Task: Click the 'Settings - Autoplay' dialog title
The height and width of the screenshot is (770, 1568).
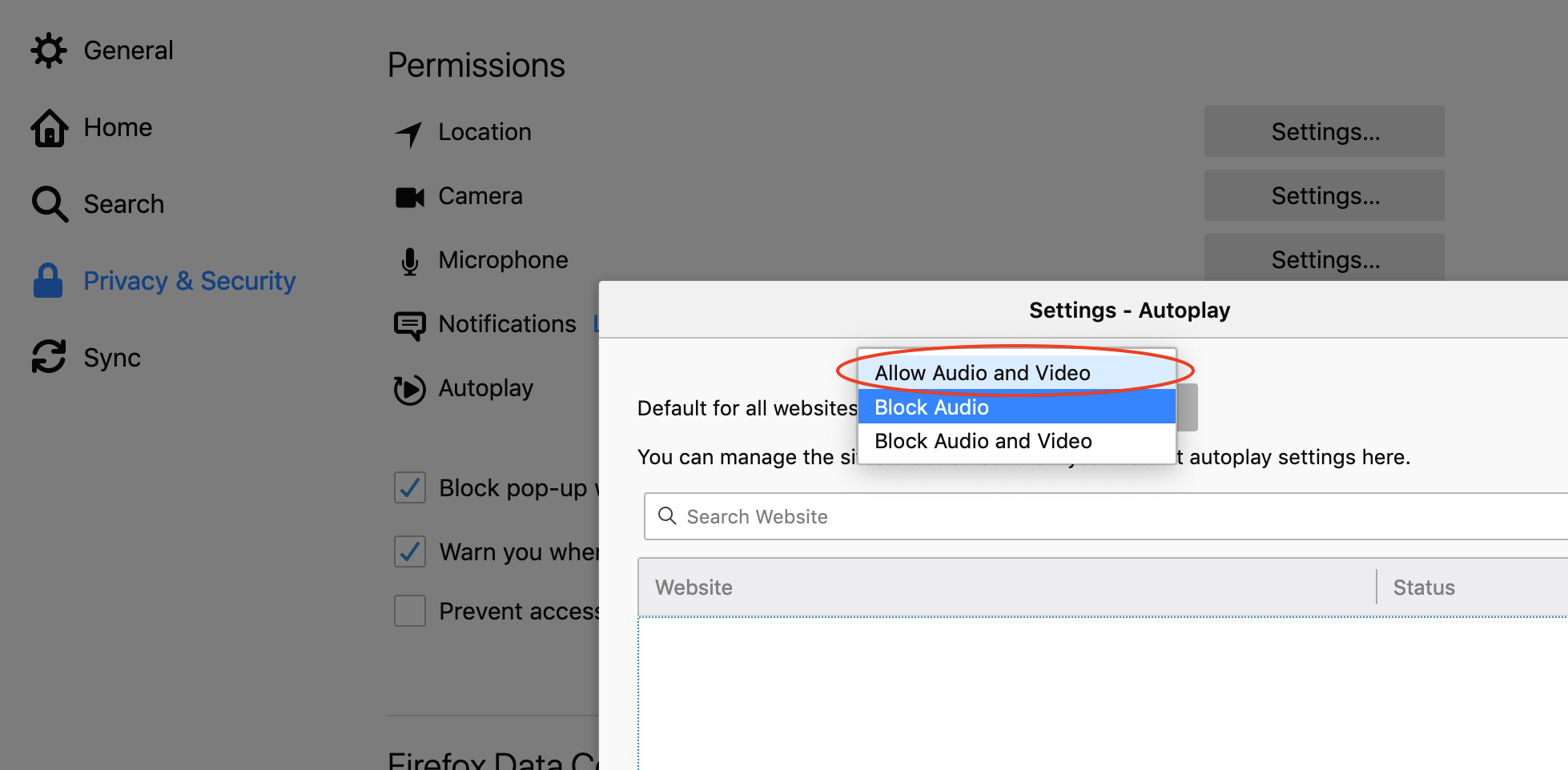Action: [1129, 311]
